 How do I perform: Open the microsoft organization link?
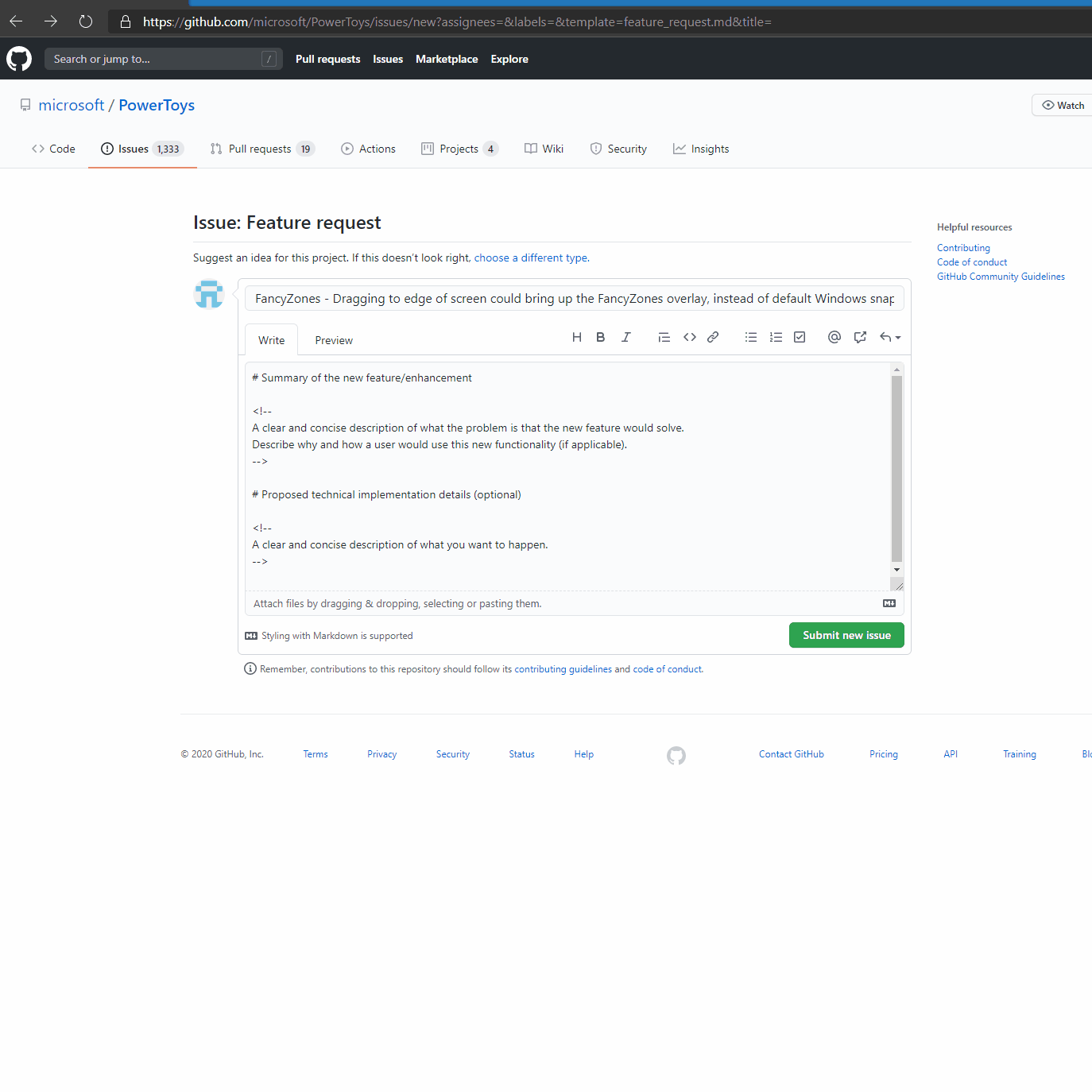click(72, 105)
